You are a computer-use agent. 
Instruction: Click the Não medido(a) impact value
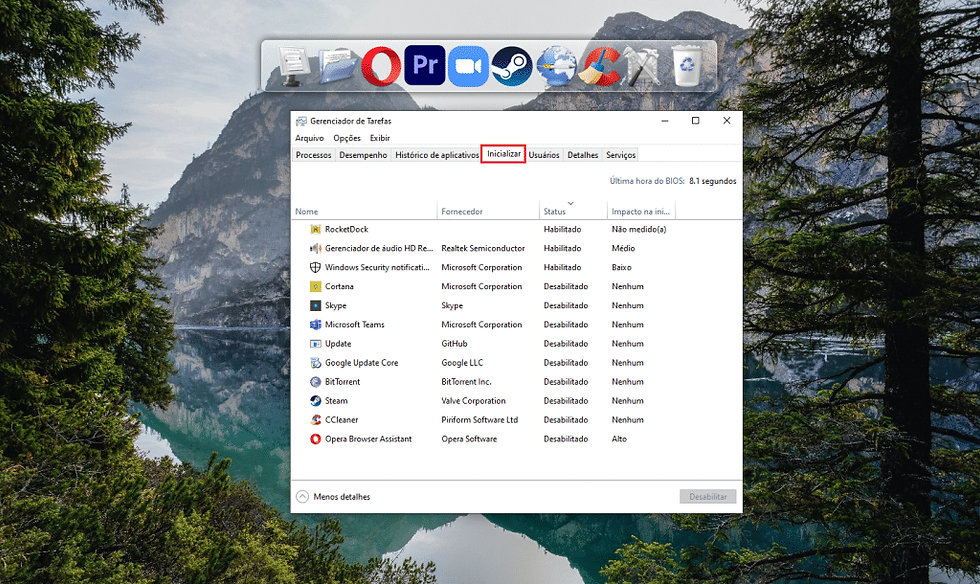[x=639, y=229]
